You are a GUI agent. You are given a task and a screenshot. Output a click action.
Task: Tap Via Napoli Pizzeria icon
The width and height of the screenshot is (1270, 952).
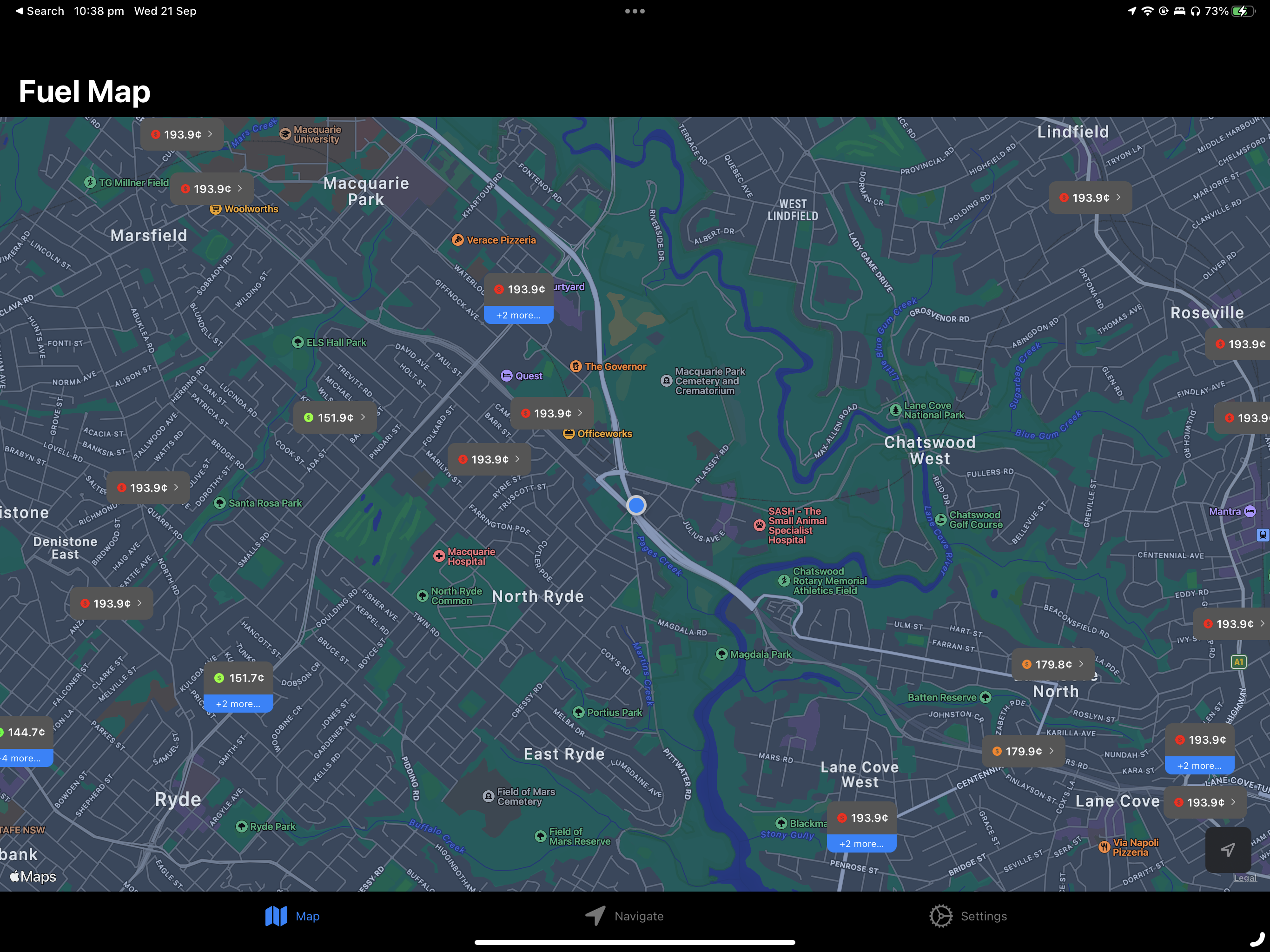[x=1104, y=847]
